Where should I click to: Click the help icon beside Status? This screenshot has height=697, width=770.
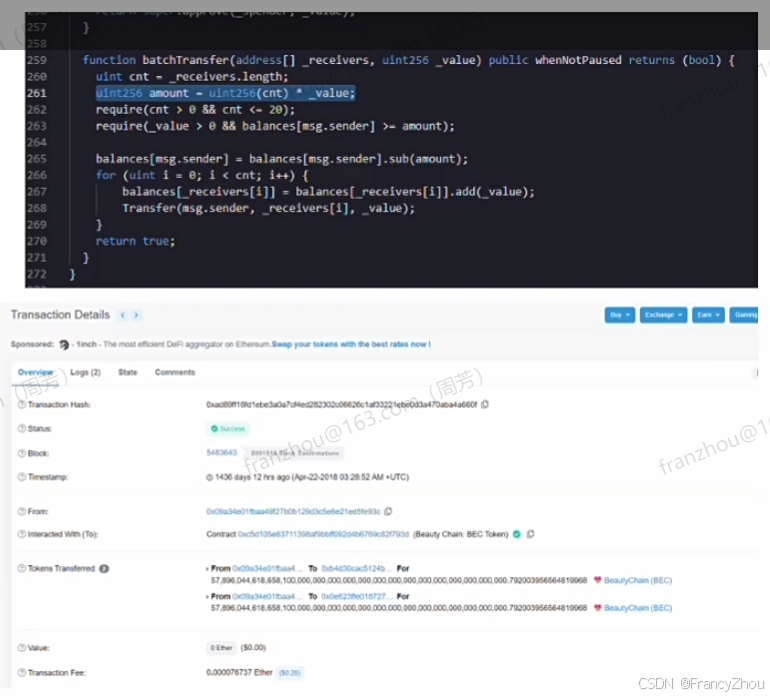(x=22, y=428)
